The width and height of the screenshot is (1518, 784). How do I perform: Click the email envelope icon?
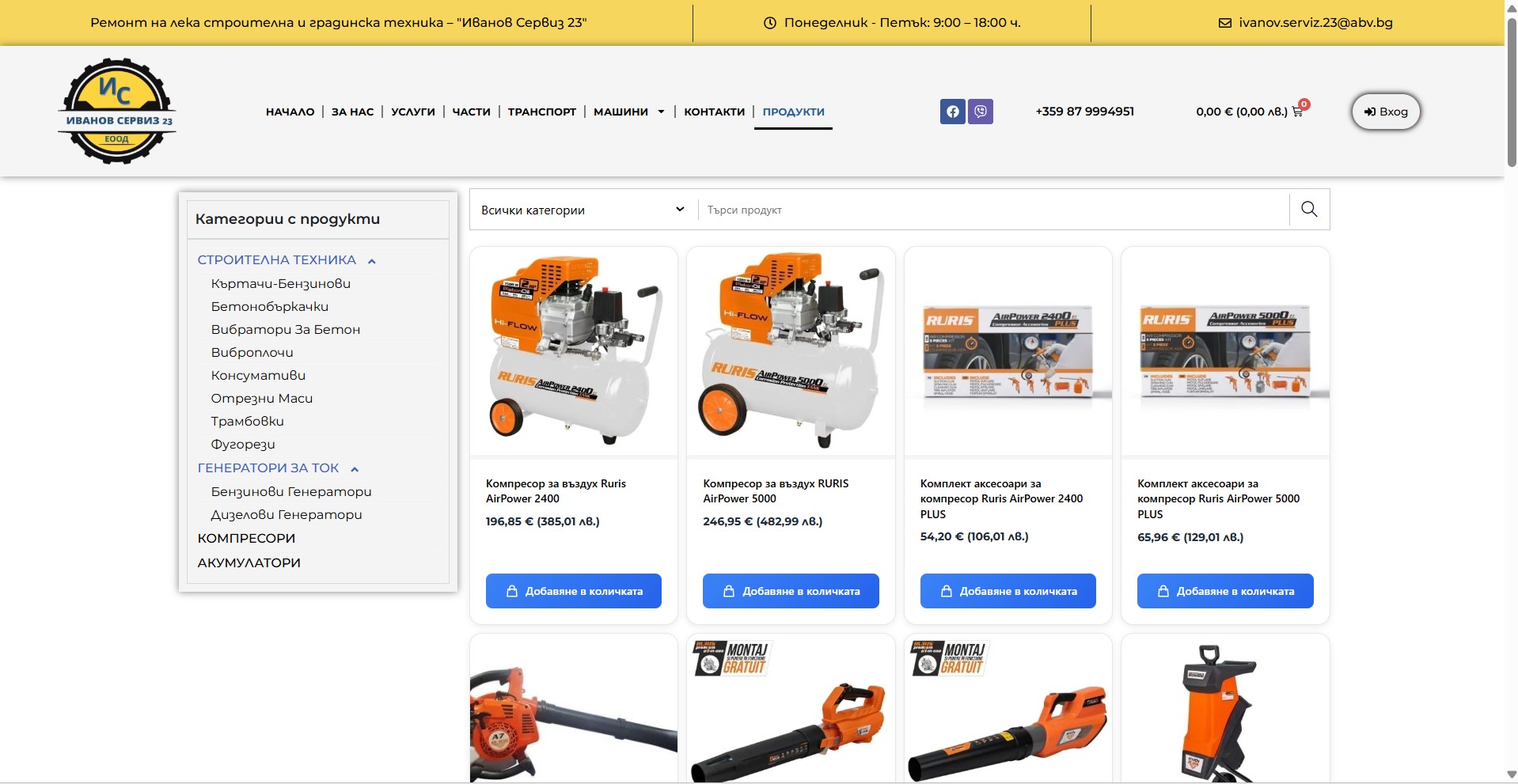[x=1224, y=23]
